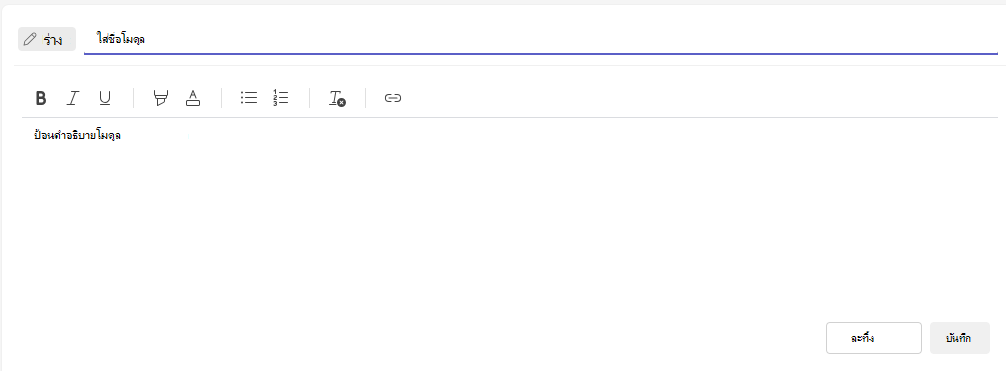Select the text highlight tool
The width and height of the screenshot is (1006, 371).
pos(160,98)
